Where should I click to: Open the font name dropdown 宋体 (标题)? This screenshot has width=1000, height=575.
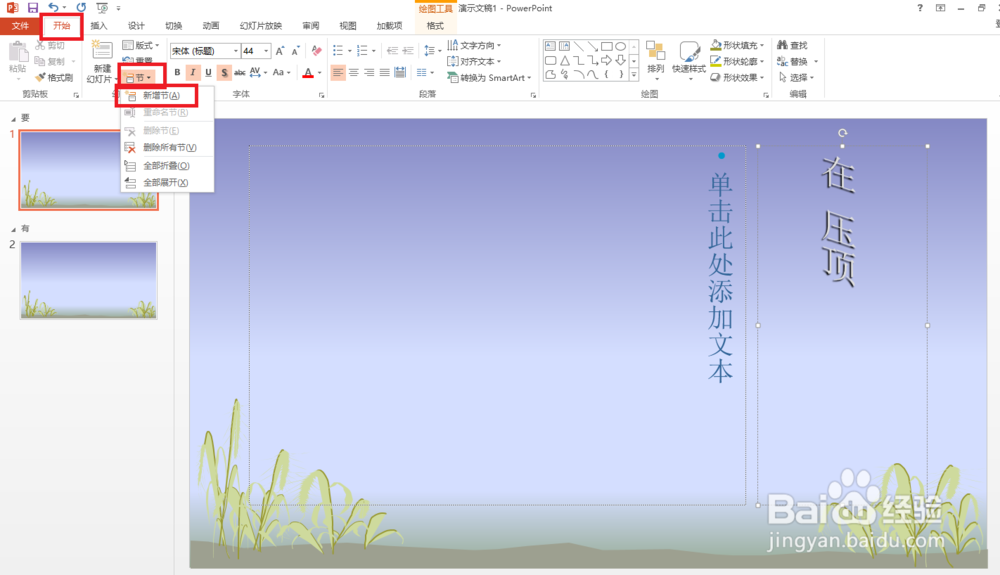(x=235, y=51)
